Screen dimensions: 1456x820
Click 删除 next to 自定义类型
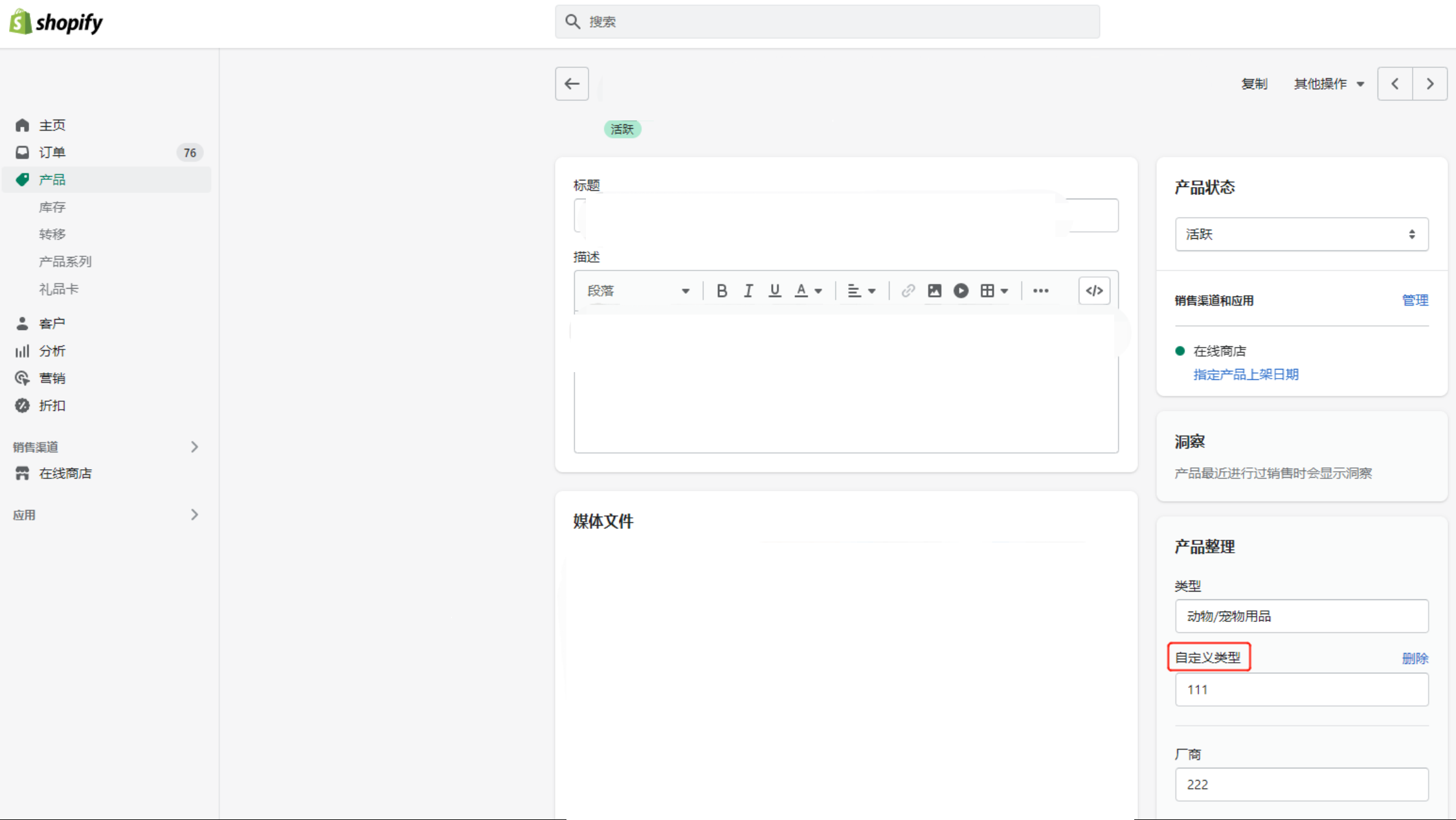[1415, 658]
